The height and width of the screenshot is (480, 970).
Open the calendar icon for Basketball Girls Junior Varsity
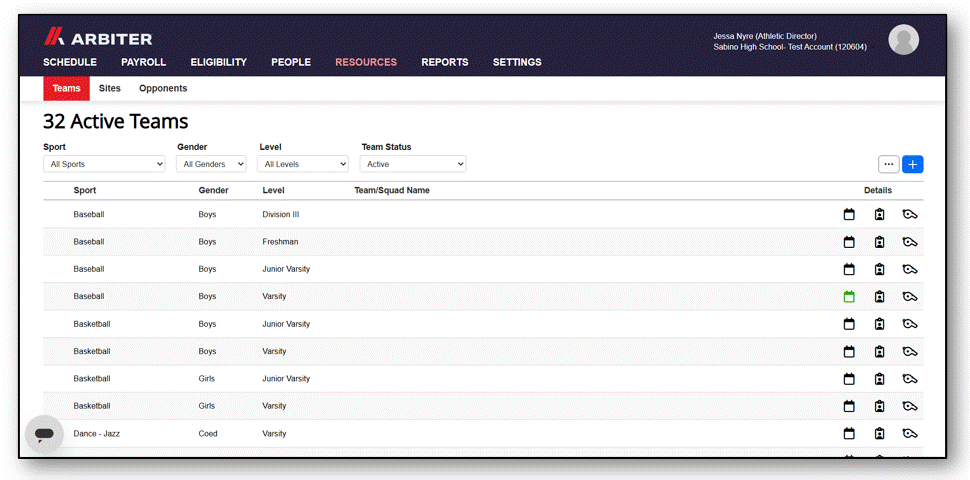click(849, 379)
